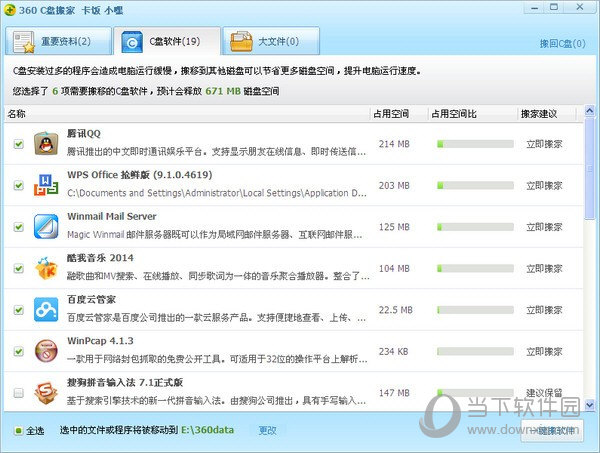The image size is (600, 453).
Task: Enable the 搜狗拼音输入法 checkbox
Action: coord(18,393)
